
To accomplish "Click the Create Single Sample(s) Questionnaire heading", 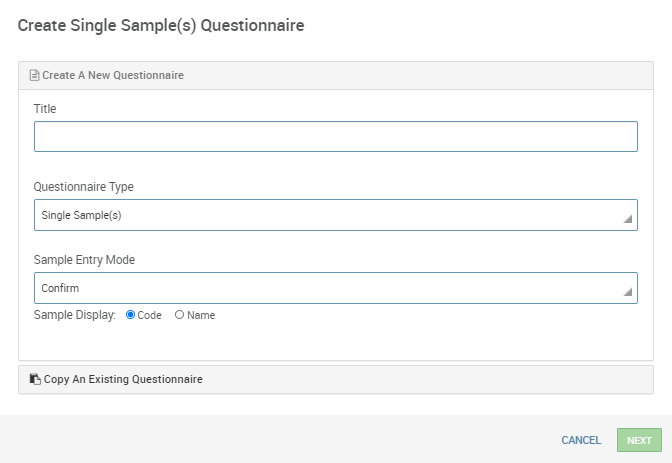I will pos(161,25).
